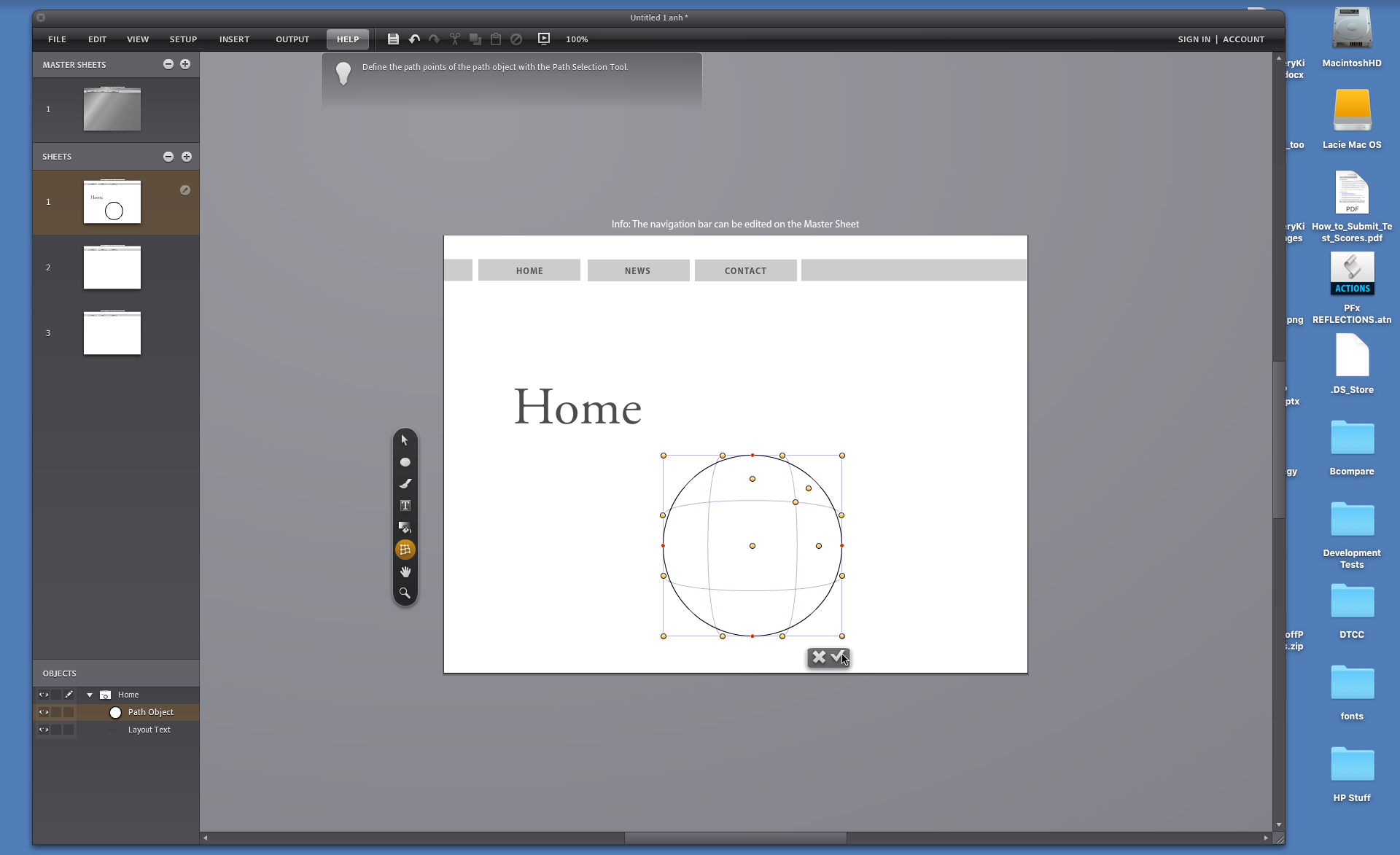This screenshot has height=855, width=1400.
Task: Select the arrow selection tool
Action: click(x=405, y=440)
